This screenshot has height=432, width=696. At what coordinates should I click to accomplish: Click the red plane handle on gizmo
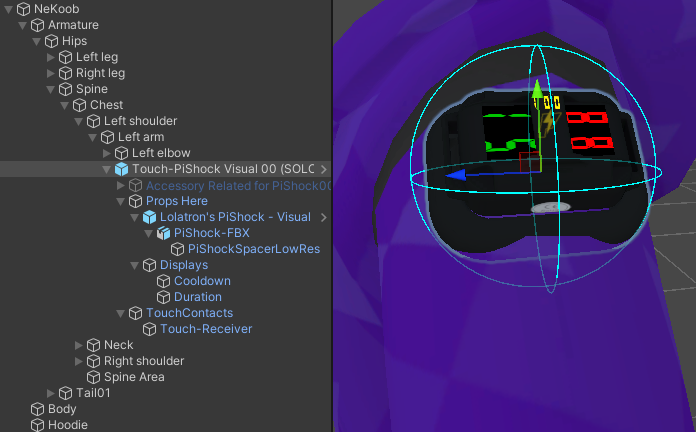[529, 162]
